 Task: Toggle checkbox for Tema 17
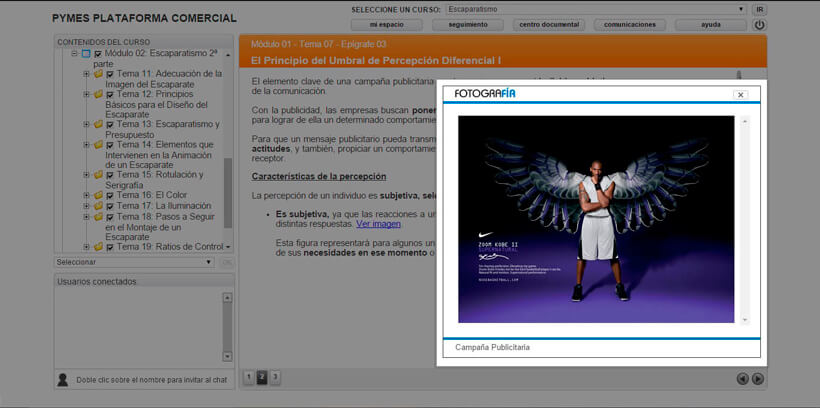click(x=110, y=206)
